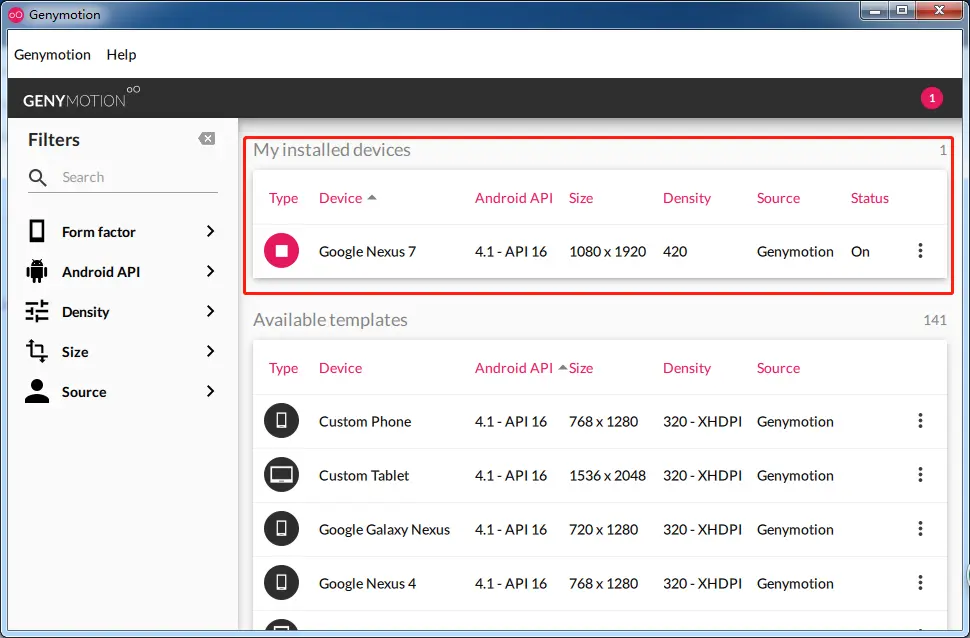Click the search magnifier icon
The image size is (970, 638).
38,178
